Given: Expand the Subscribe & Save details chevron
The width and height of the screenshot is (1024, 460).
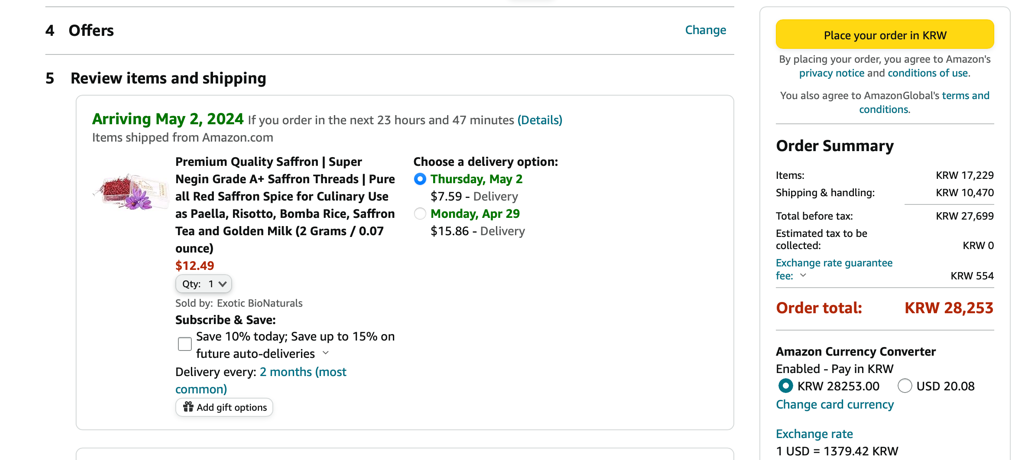Looking at the screenshot, I should 326,354.
